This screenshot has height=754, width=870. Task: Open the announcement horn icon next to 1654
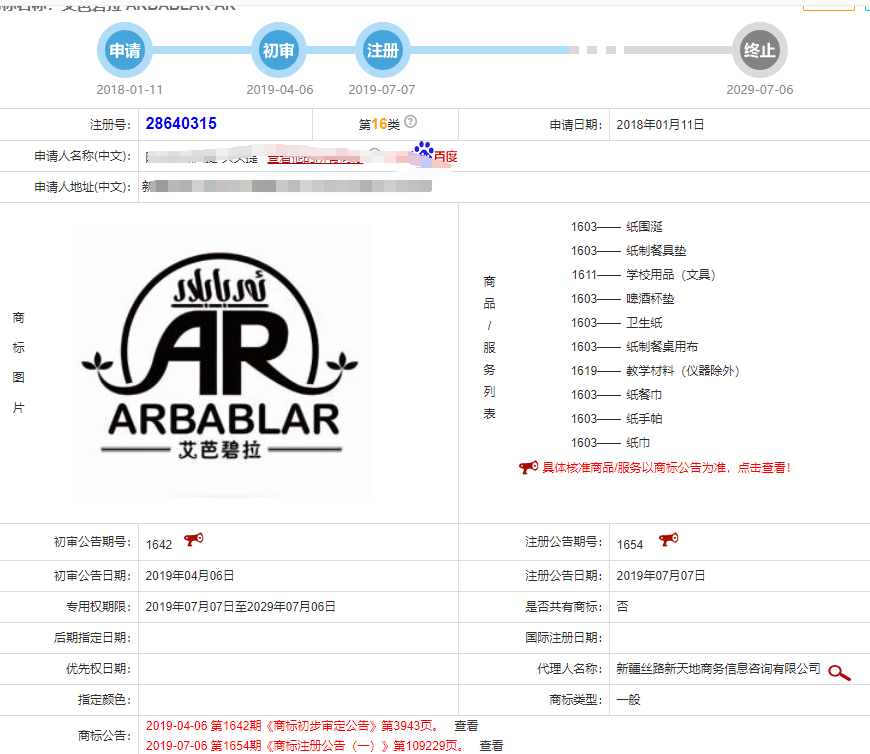669,539
